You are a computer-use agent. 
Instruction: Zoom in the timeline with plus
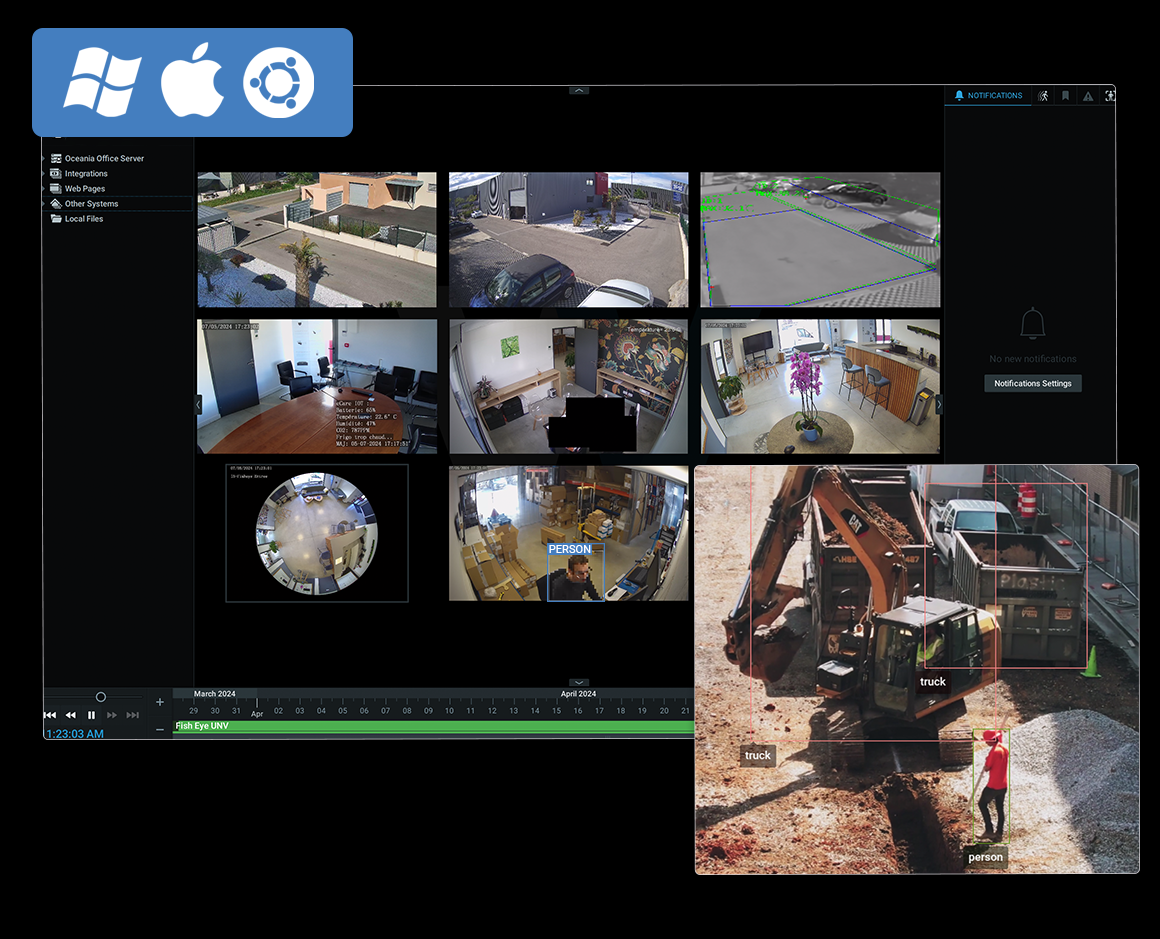coord(160,702)
